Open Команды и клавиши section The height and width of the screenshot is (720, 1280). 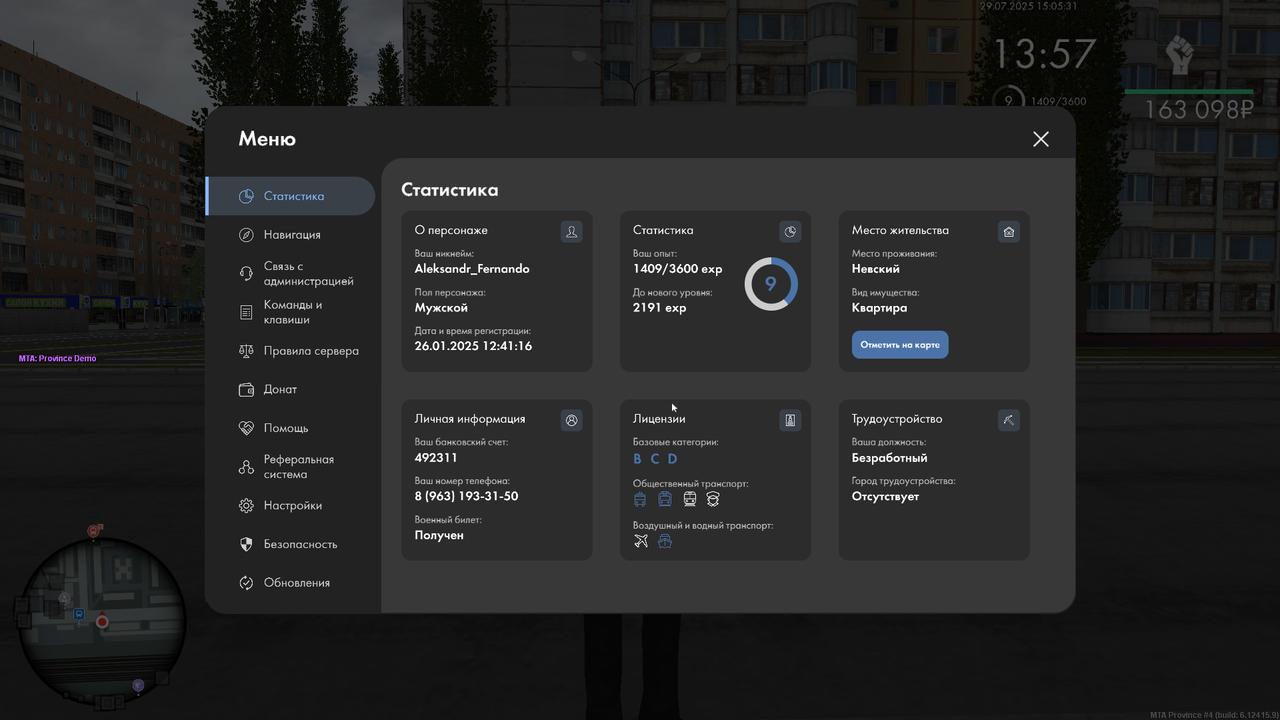[291, 312]
